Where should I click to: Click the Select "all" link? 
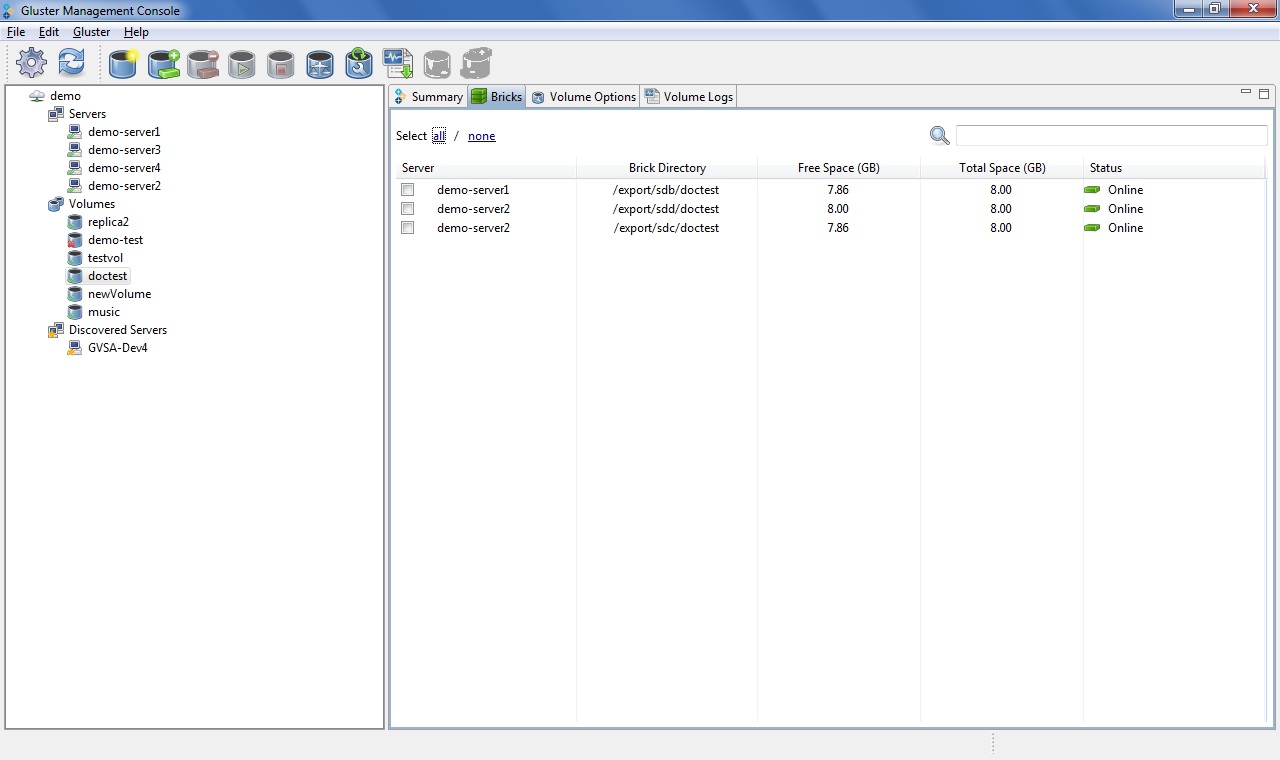coord(439,136)
